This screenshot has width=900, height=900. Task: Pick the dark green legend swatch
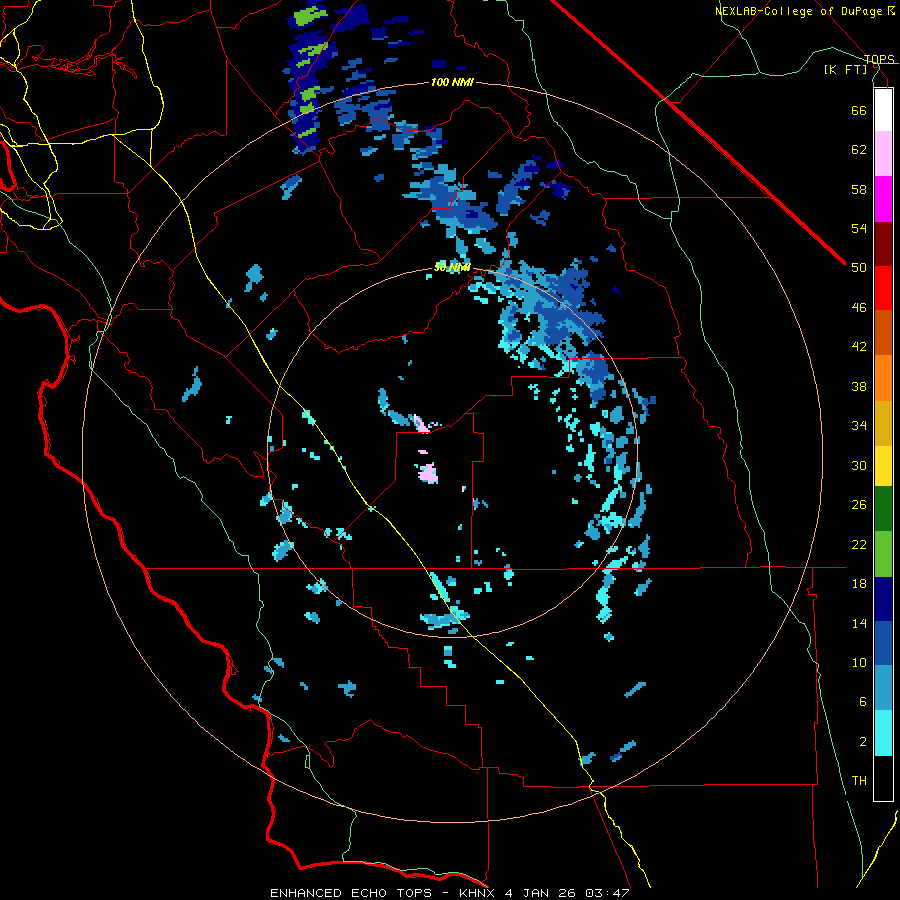[x=883, y=509]
